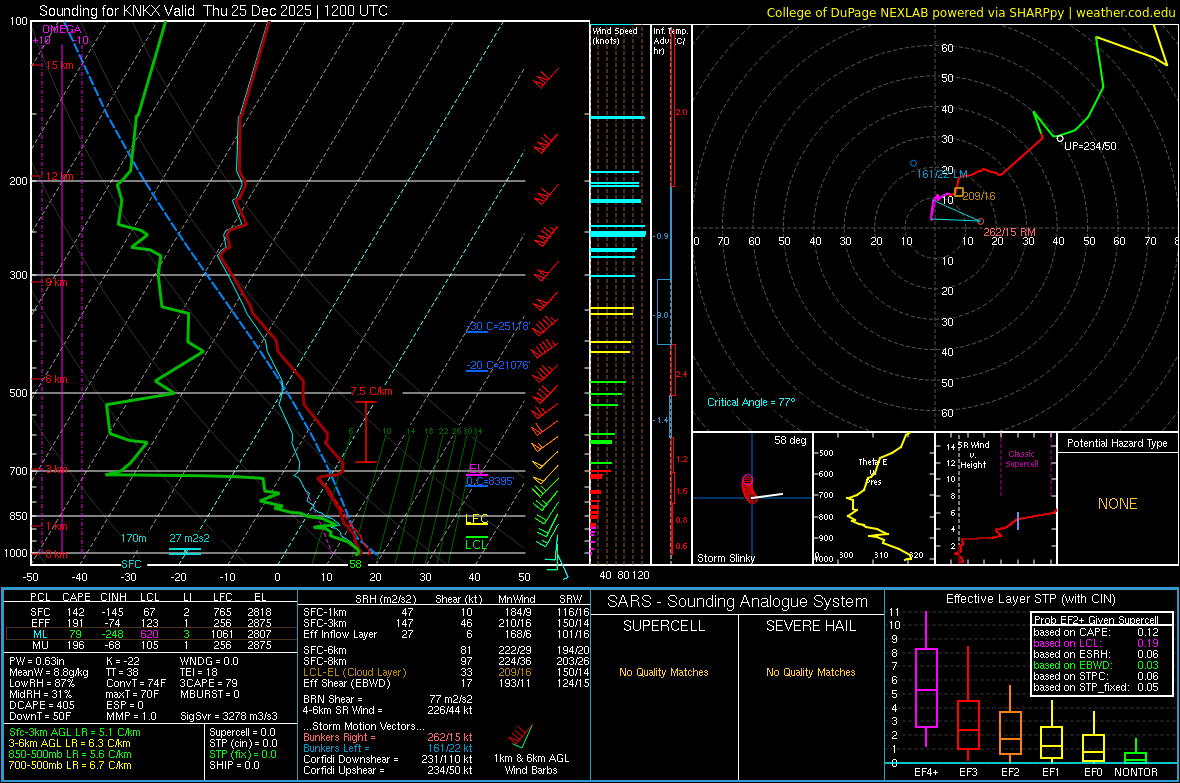Image resolution: width=1180 pixels, height=783 pixels.
Task: Click the 'SEVERE HAIL' SARS column heading
Action: click(810, 626)
